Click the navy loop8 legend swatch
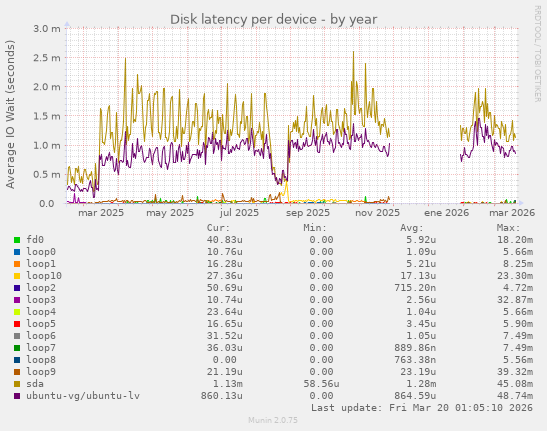Viewport: 547px width, 431px height. point(17,360)
